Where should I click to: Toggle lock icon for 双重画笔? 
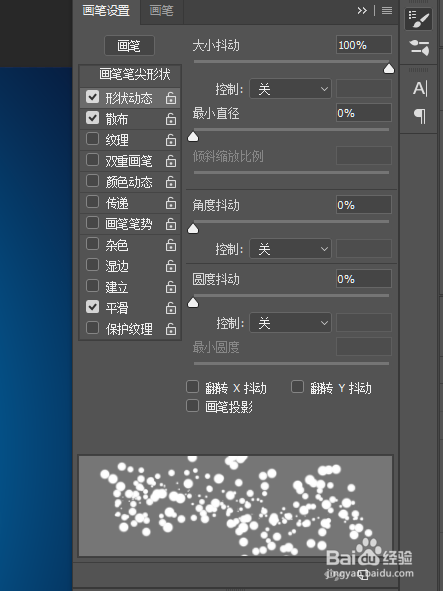click(171, 161)
